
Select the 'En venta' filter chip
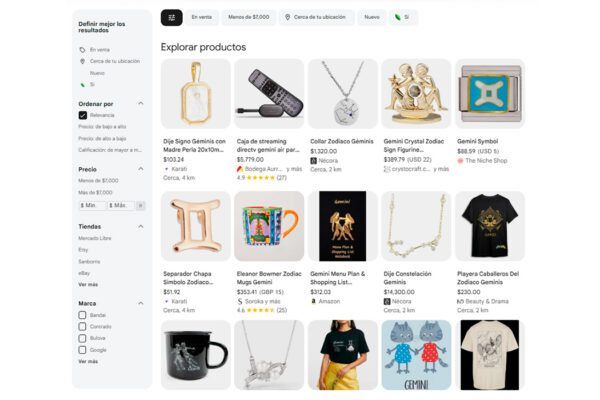click(201, 17)
